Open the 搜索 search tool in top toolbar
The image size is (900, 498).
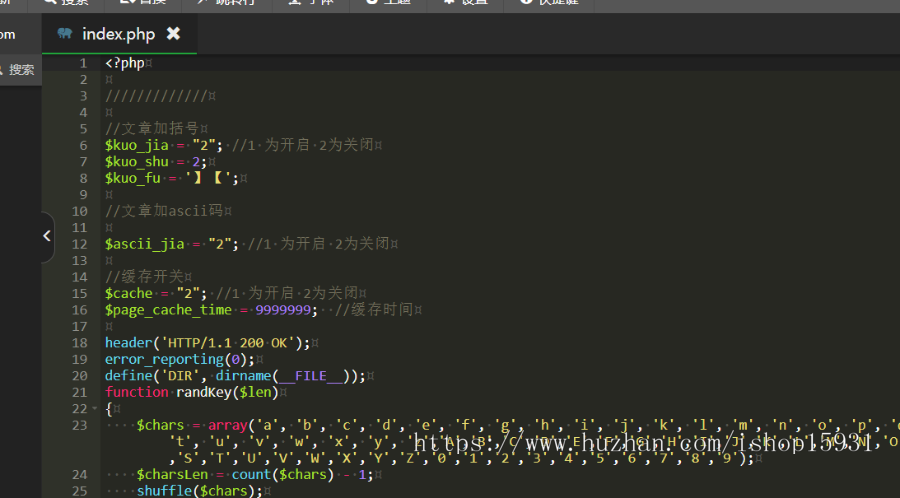(65, 3)
